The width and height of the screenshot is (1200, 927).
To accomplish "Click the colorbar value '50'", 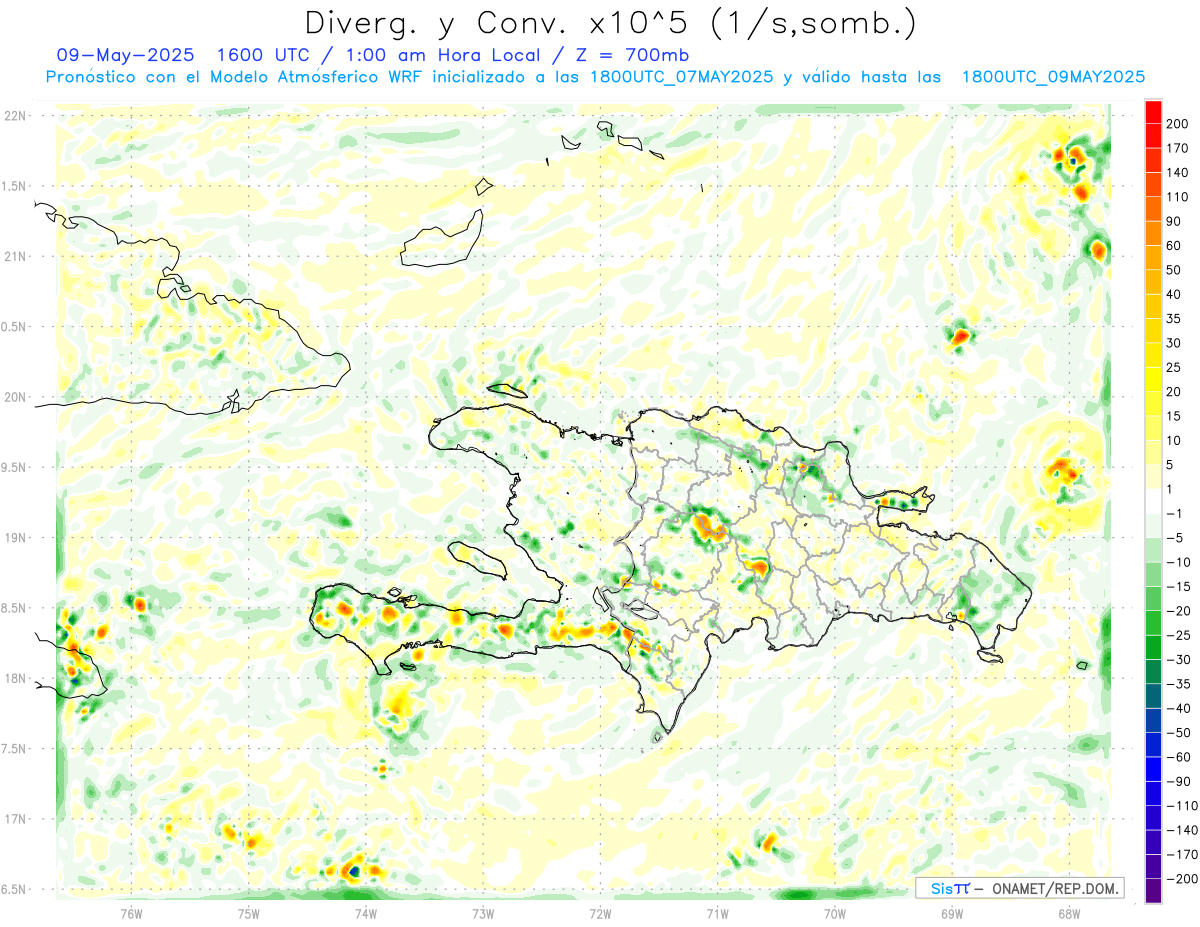I will [x=1174, y=270].
